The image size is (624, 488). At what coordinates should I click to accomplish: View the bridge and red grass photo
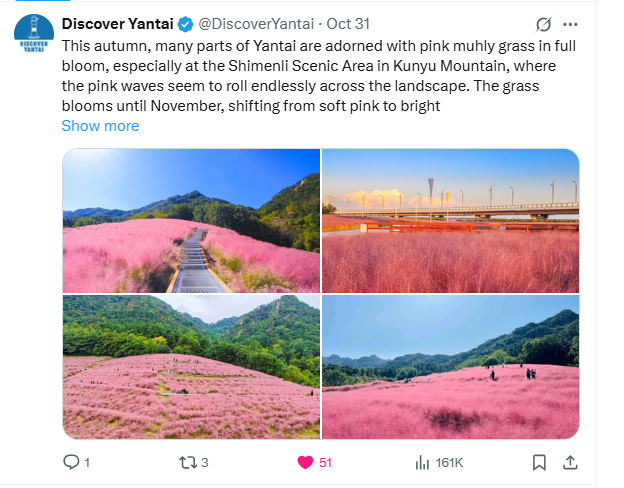click(x=450, y=221)
